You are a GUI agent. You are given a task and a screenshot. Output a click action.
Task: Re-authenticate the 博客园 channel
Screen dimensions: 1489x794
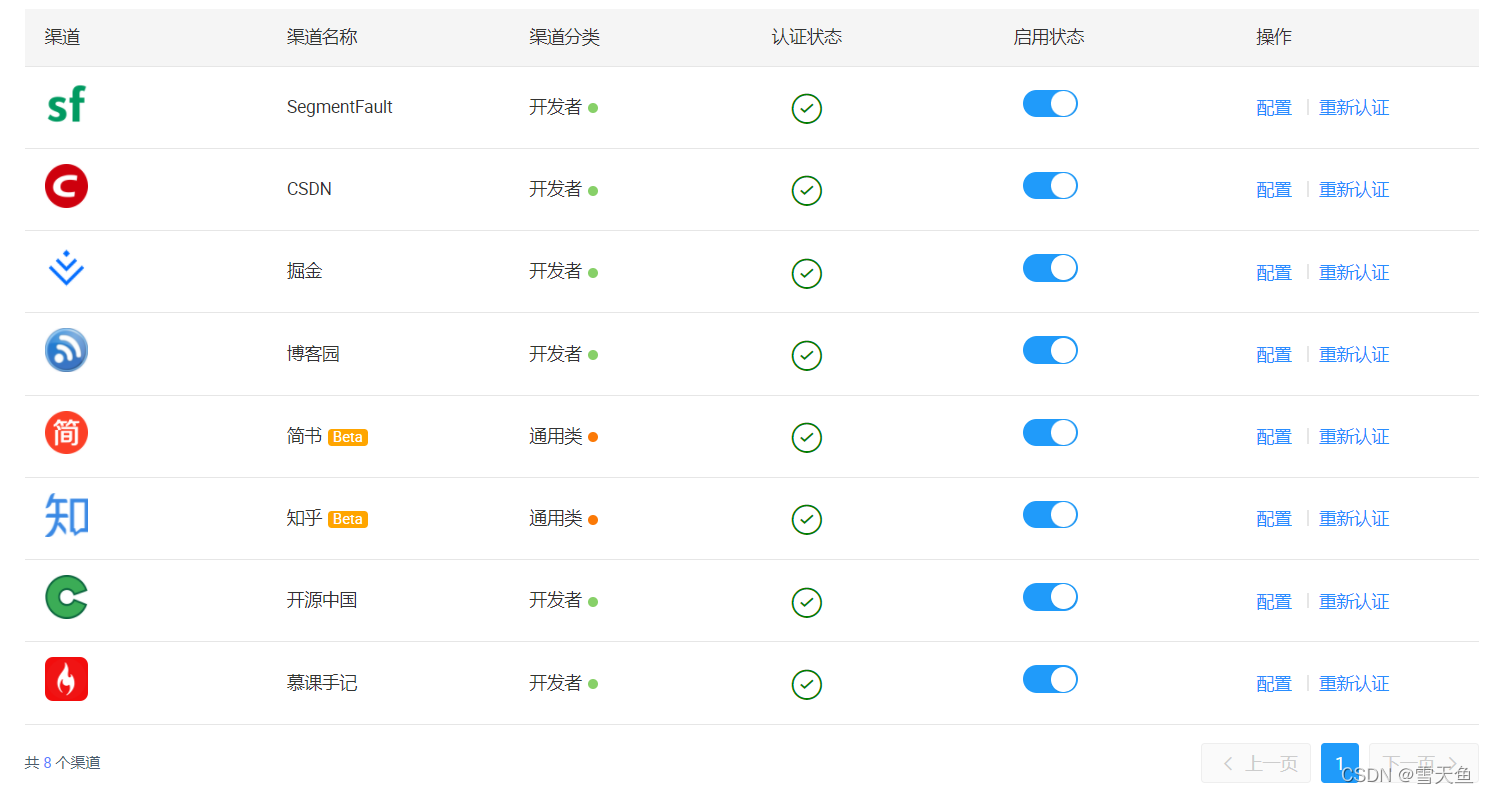[x=1354, y=354]
